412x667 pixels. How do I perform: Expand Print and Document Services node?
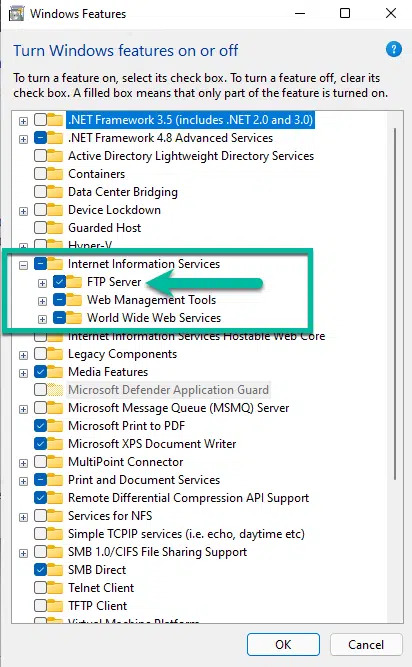tap(23, 481)
